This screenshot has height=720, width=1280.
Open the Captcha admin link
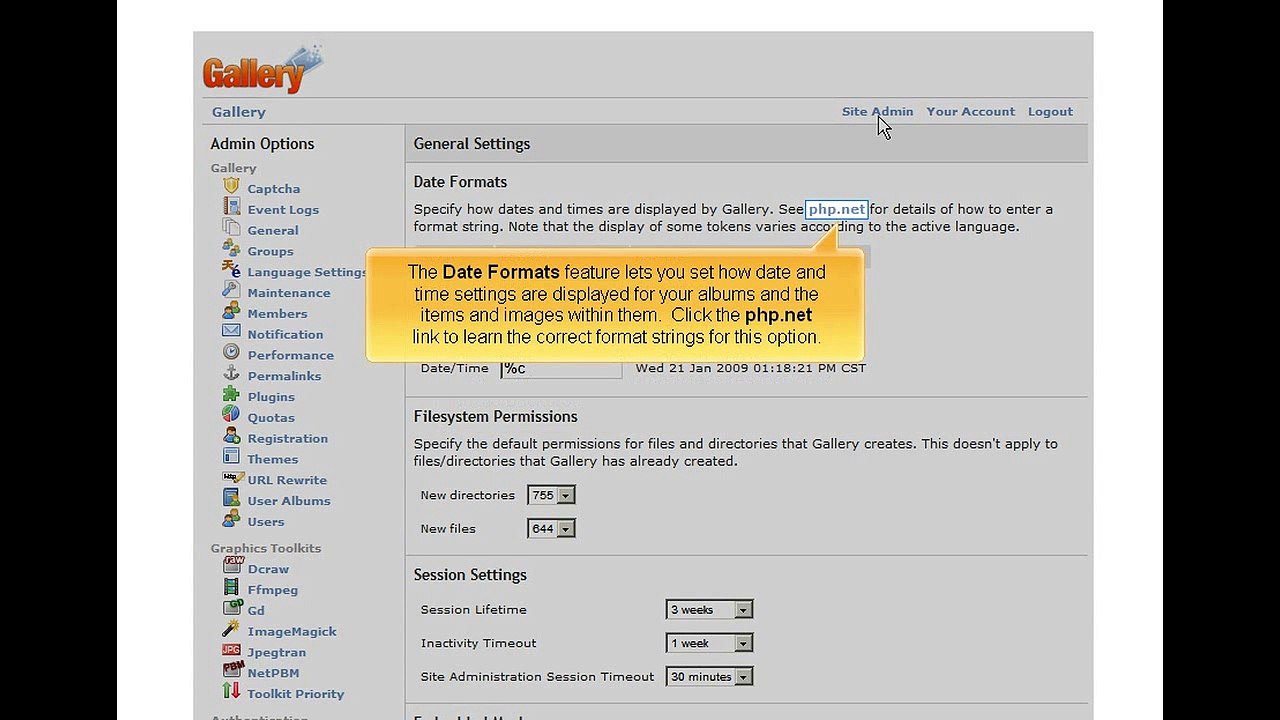click(274, 189)
